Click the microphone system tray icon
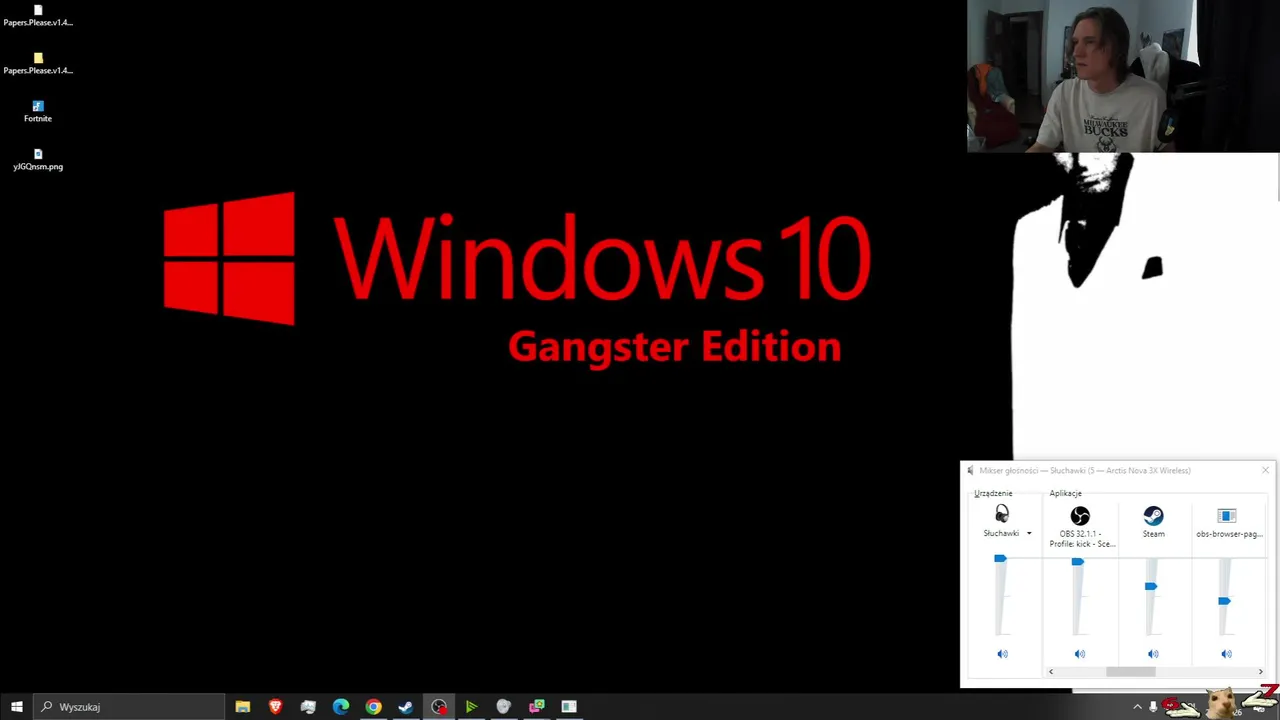 (1153, 707)
